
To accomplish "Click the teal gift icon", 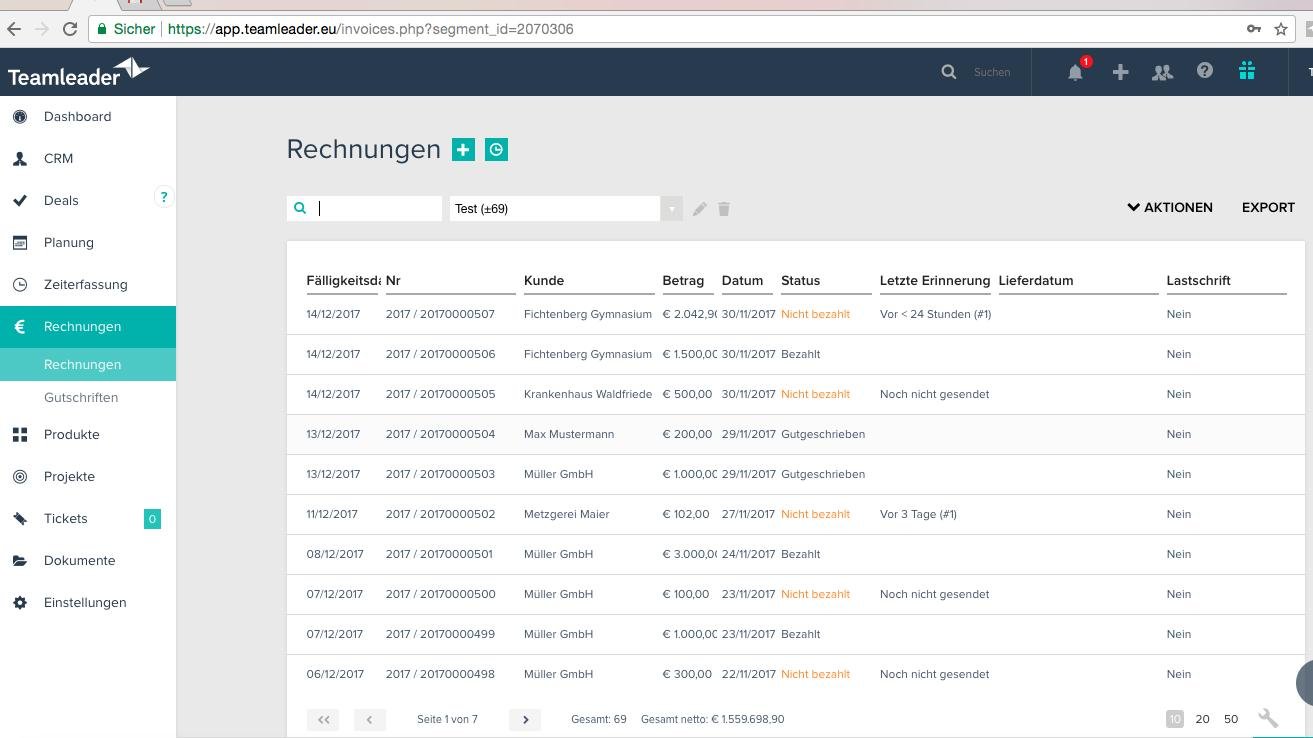I will 1247,71.
